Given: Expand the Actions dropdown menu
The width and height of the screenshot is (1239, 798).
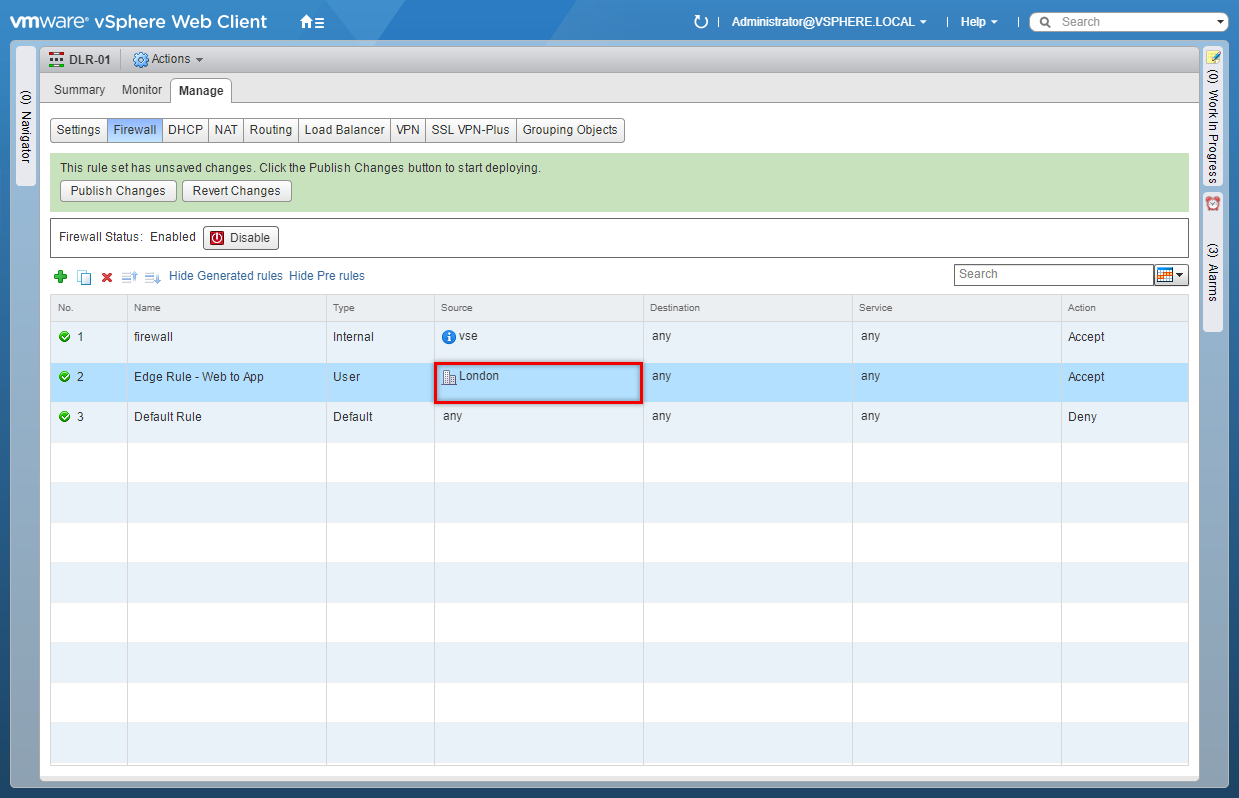Looking at the screenshot, I should [x=168, y=60].
